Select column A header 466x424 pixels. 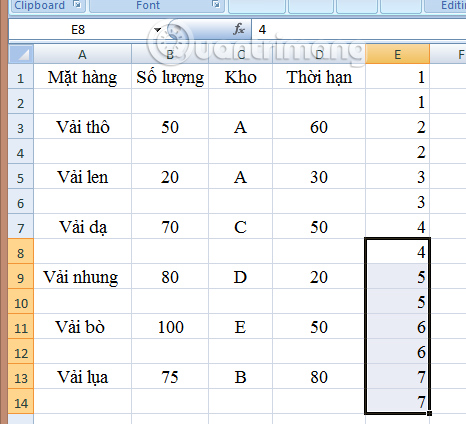coord(82,54)
